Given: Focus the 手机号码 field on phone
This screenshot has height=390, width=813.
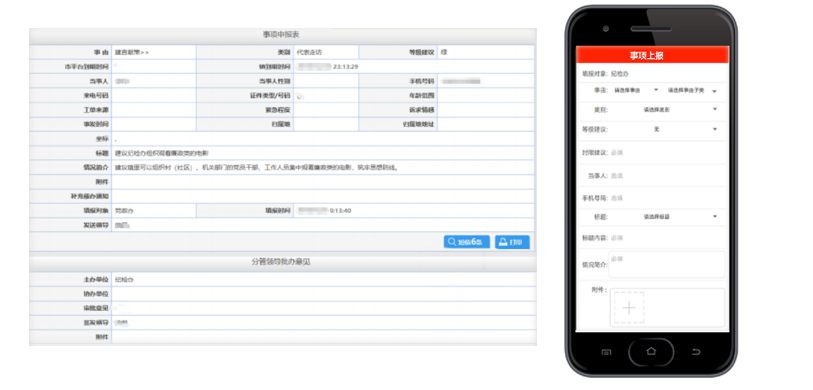Looking at the screenshot, I should pyautogui.click(x=668, y=198).
